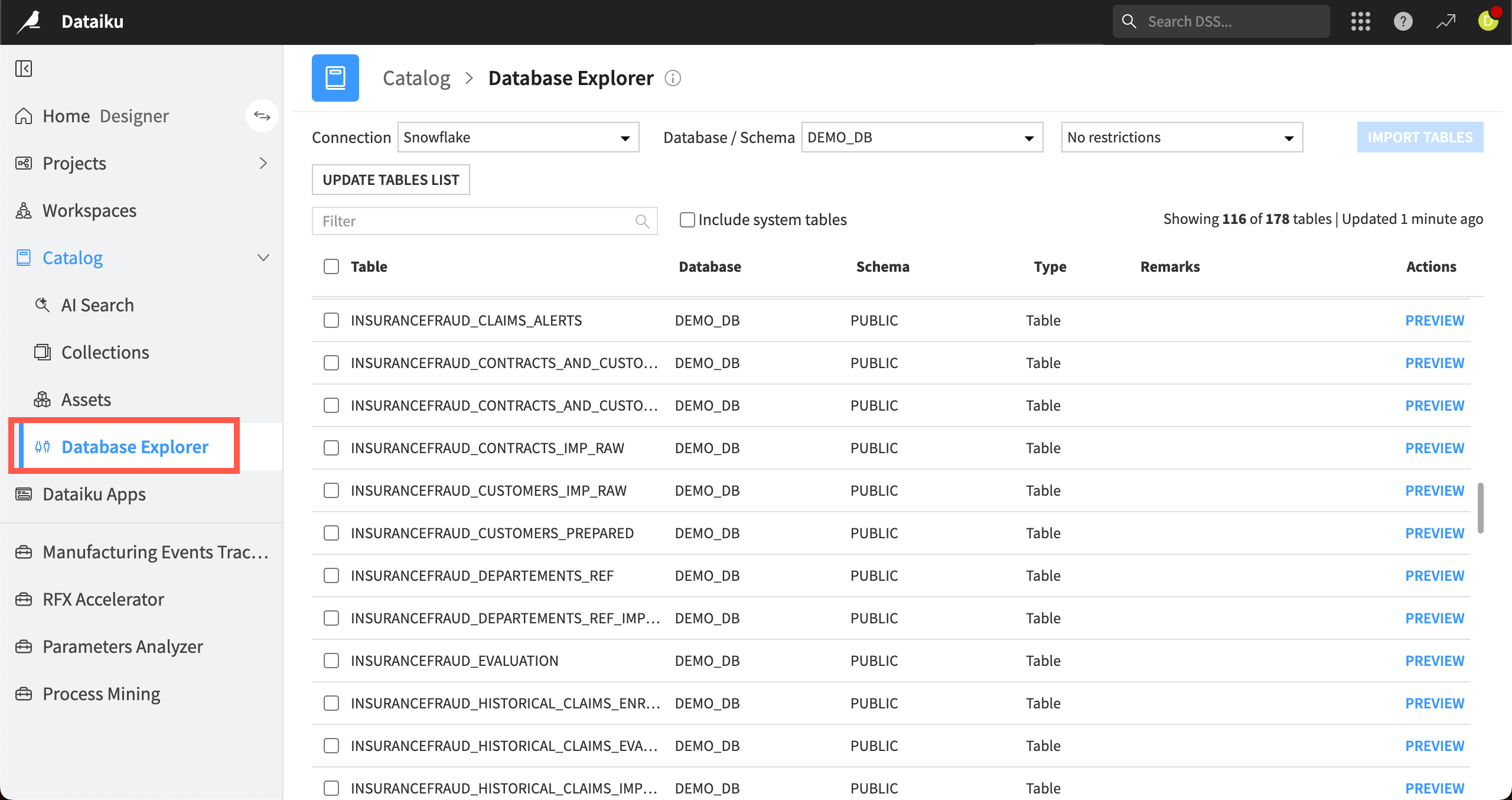
Task: Check the INSURANCEFRAUD_DEPARTEMENTS_REF row
Action: coord(331,575)
